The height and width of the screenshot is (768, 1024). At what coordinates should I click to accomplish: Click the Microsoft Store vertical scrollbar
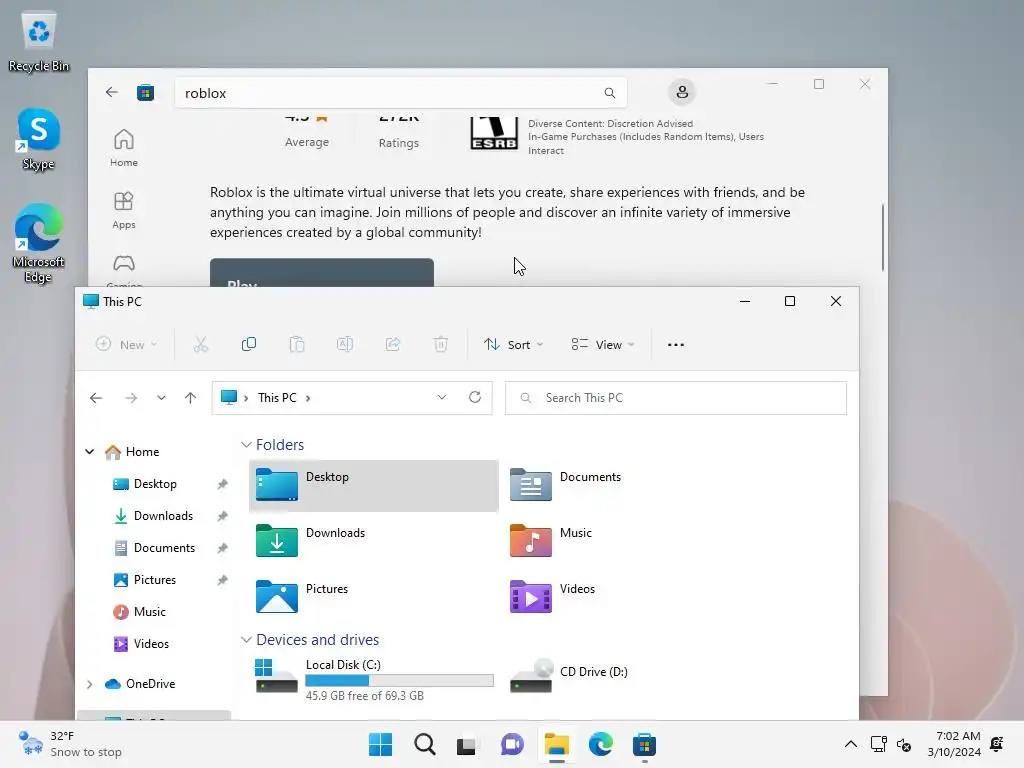point(882,236)
